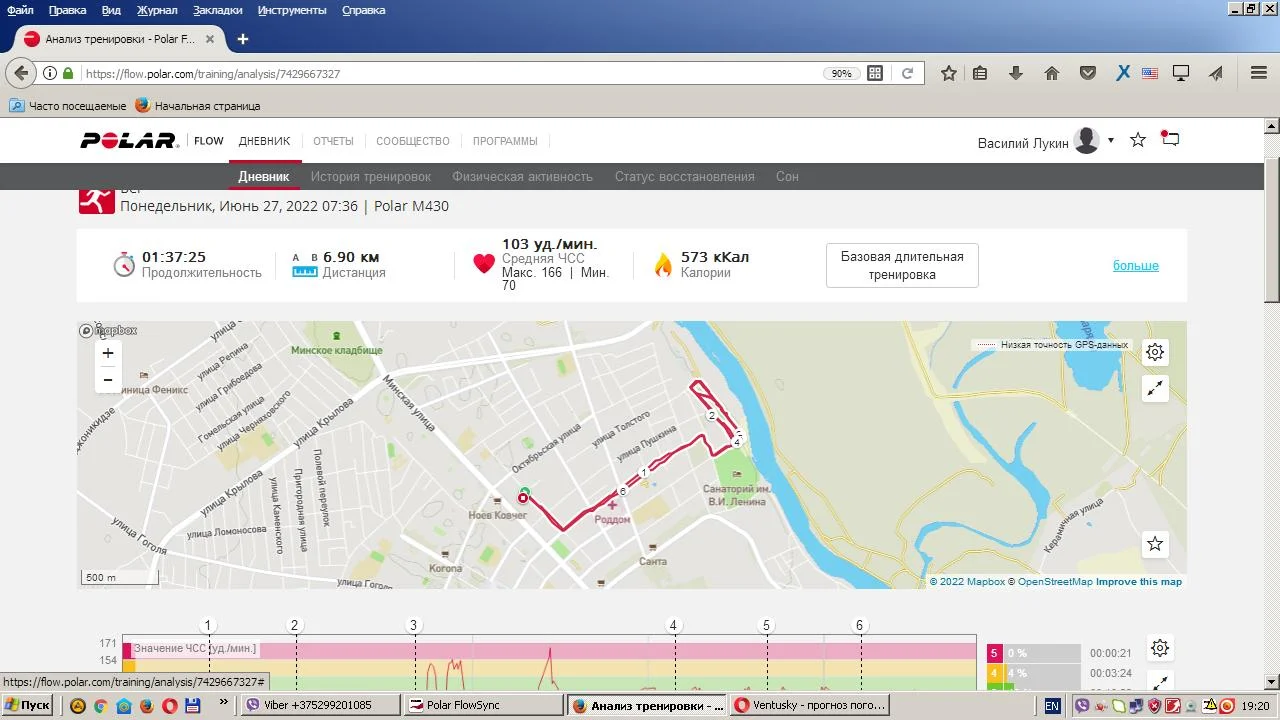Click the Polar logo

[x=129, y=141]
